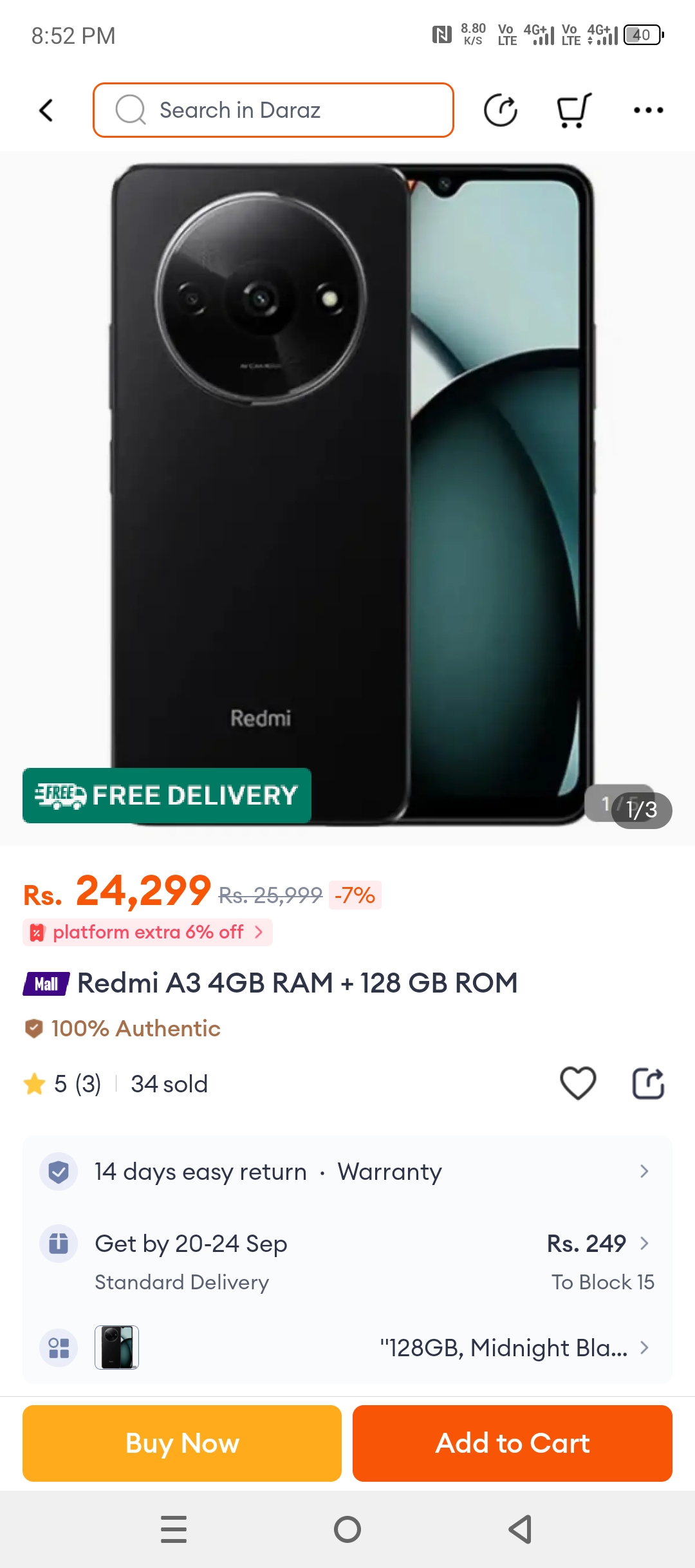Select the Midnight Black variant thumbnail
Viewport: 695px width, 1568px height.
tap(116, 1347)
